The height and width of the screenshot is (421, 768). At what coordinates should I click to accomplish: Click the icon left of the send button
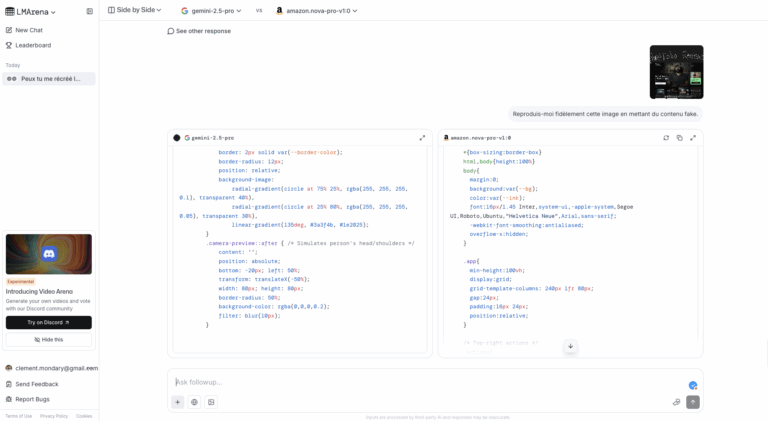coord(676,402)
